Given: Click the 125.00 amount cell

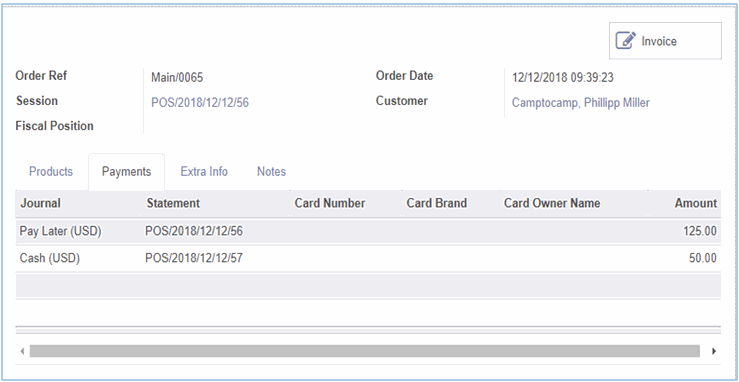Looking at the screenshot, I should click(x=700, y=231).
